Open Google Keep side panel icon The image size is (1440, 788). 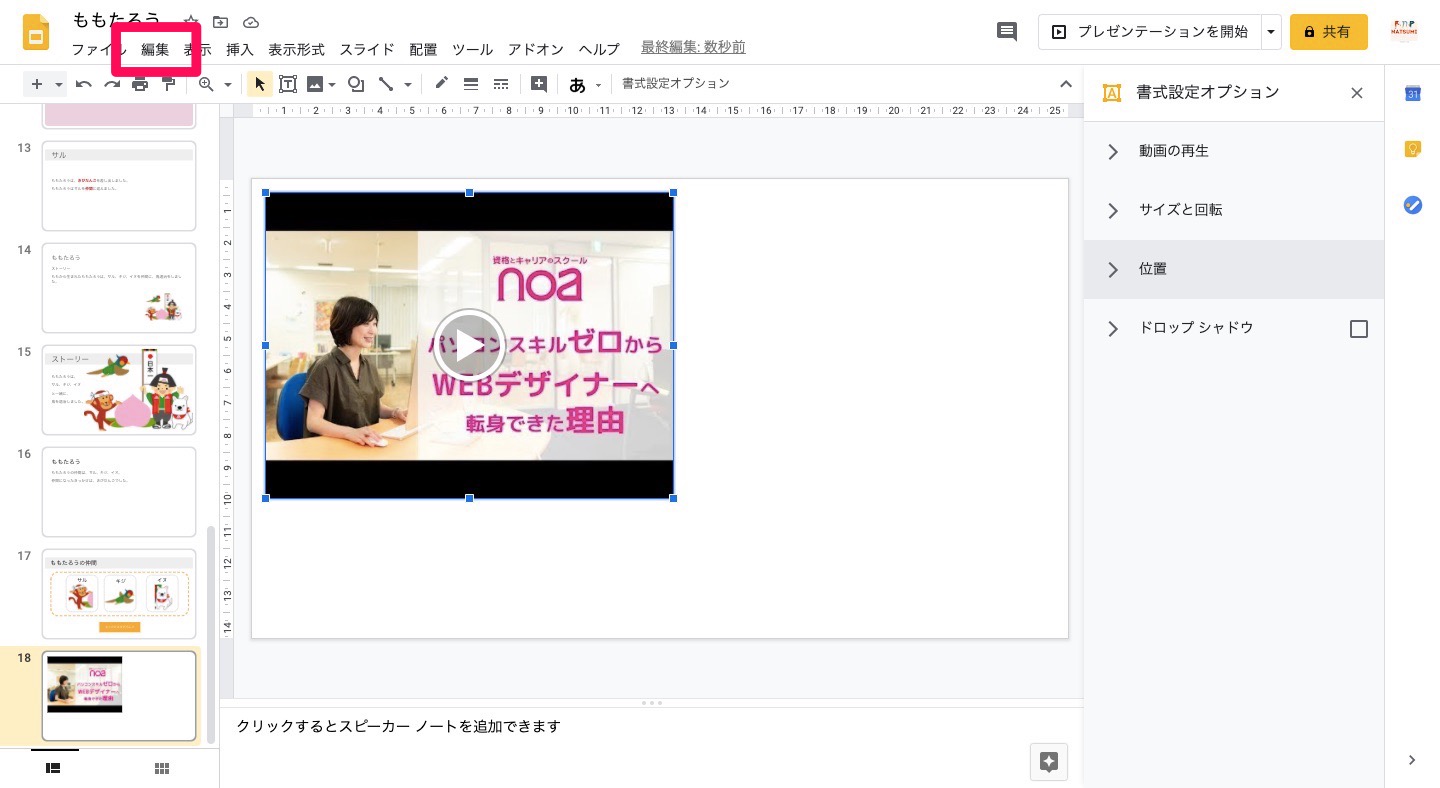tap(1413, 149)
